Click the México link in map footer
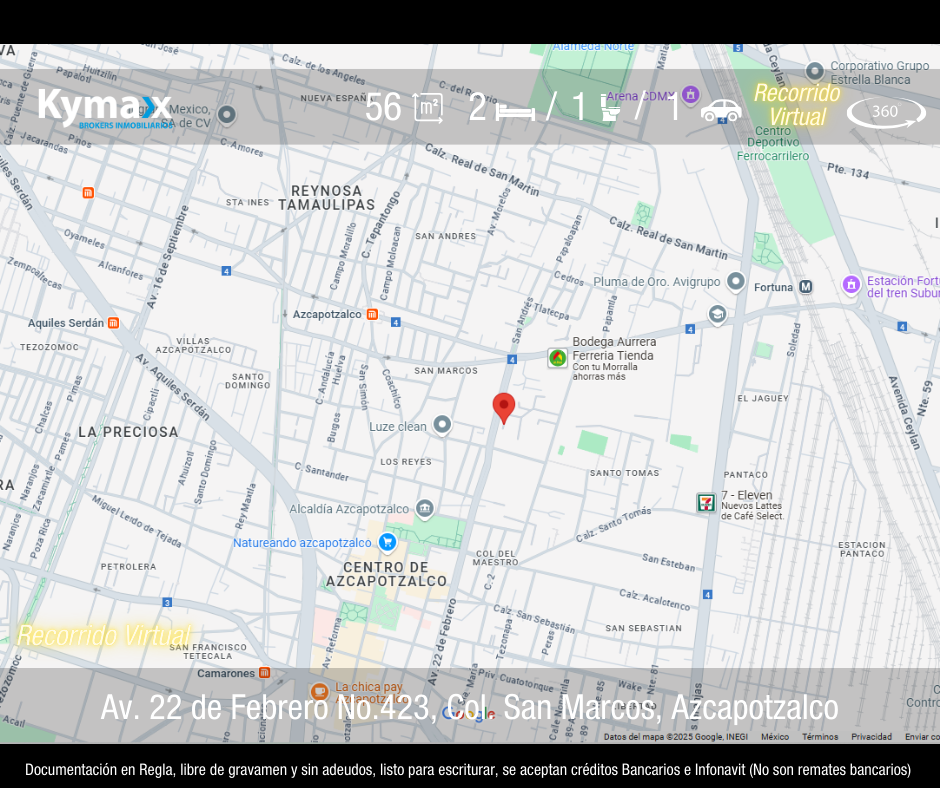The image size is (940, 788). pos(775,736)
